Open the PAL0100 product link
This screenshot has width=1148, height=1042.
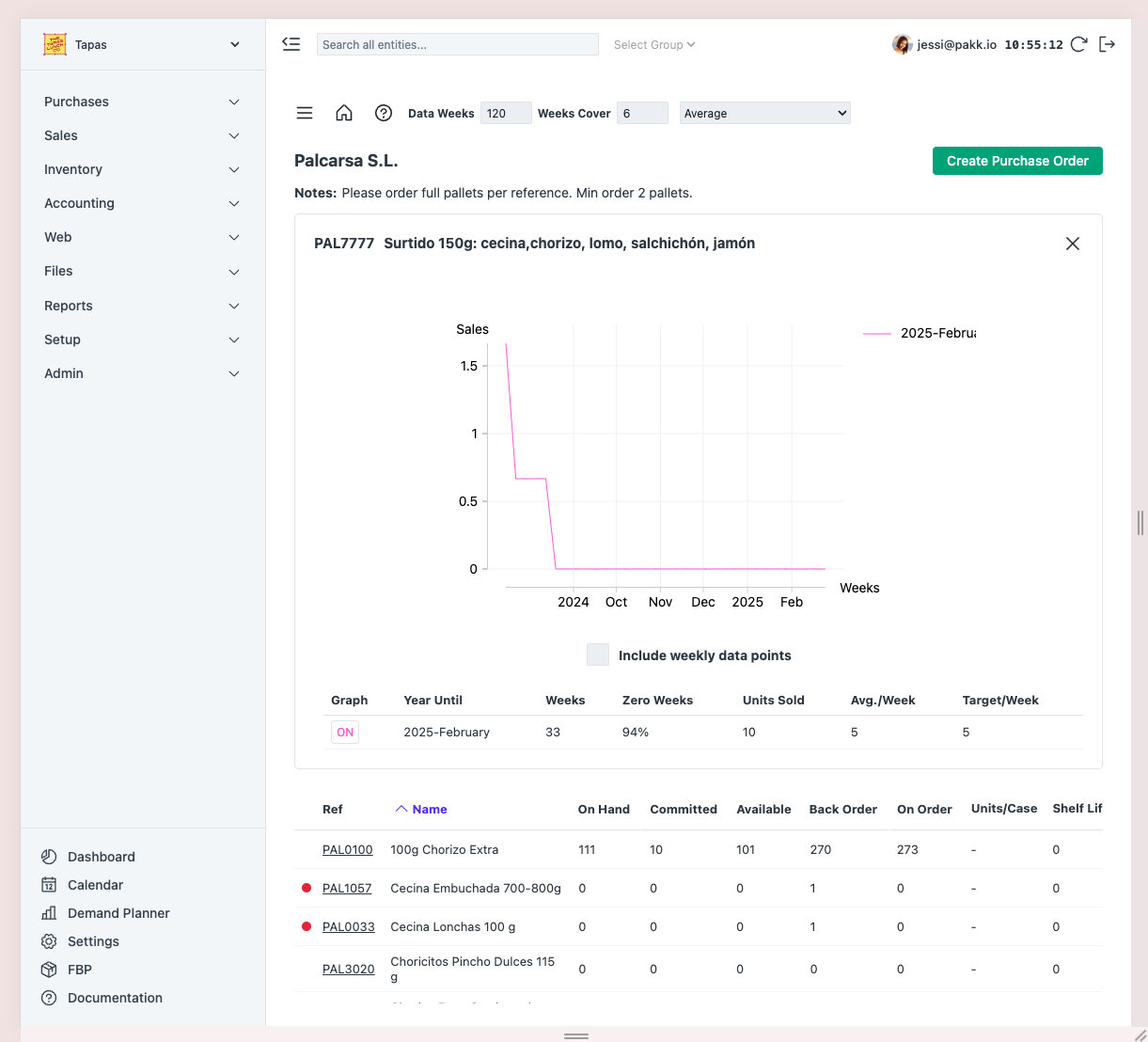[x=347, y=850]
